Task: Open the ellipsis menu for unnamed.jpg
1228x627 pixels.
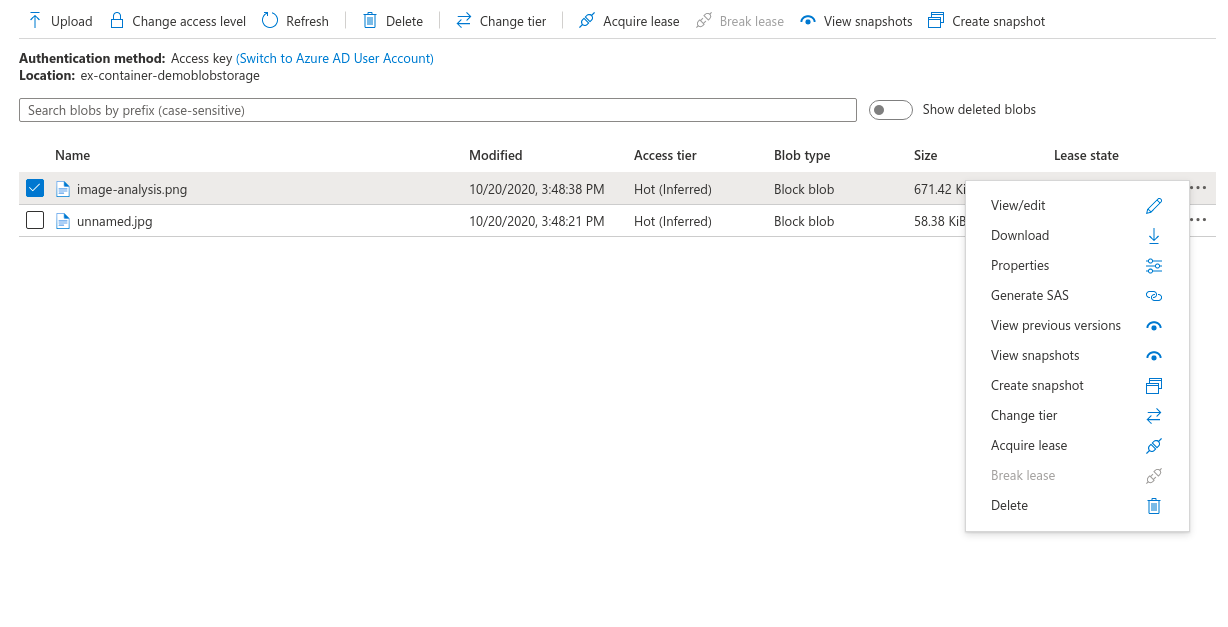Action: (1198, 219)
